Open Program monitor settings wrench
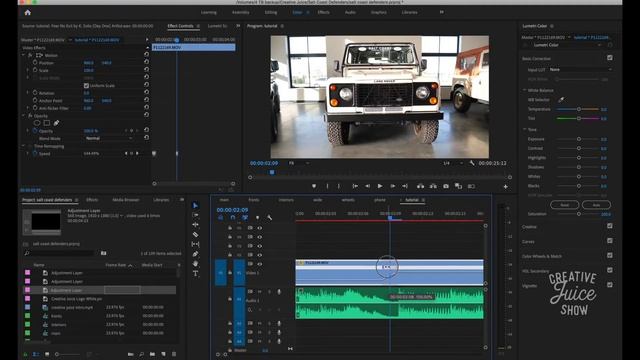Screen dimensions: 640x360 coord(472,163)
